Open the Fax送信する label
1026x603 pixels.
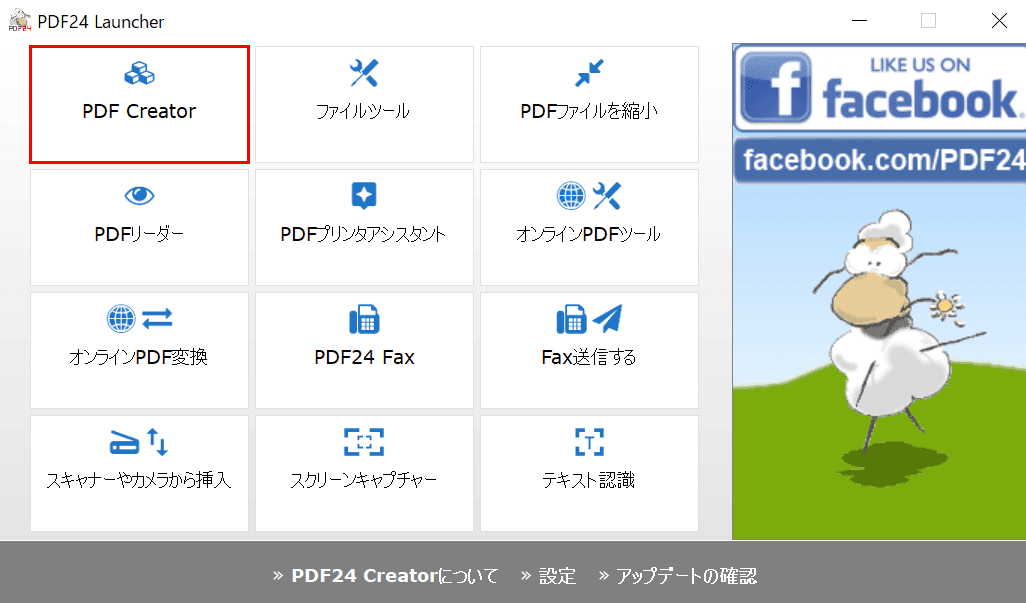click(589, 357)
